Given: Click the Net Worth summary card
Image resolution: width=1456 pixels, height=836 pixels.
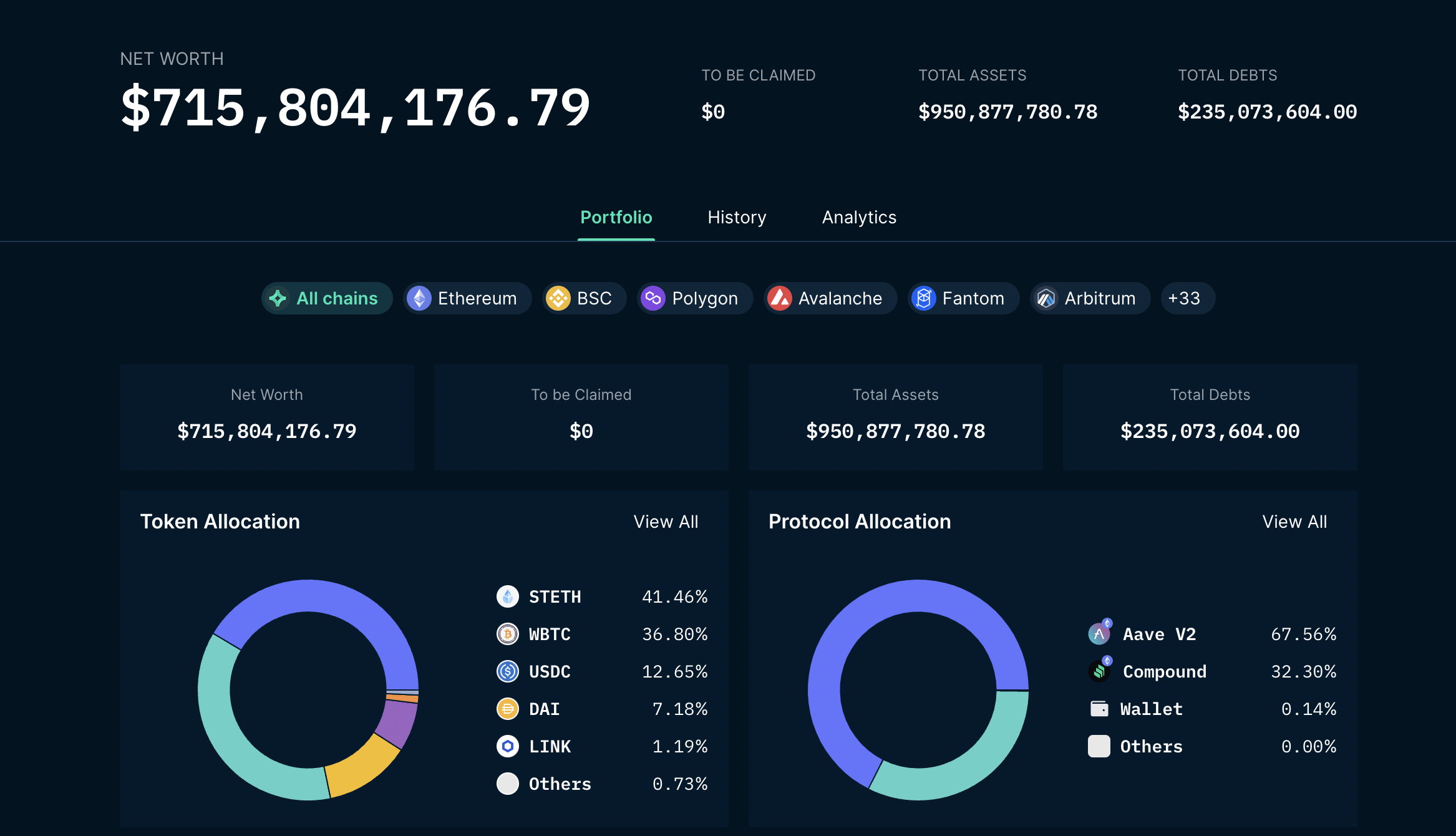Looking at the screenshot, I should pyautogui.click(x=267, y=417).
